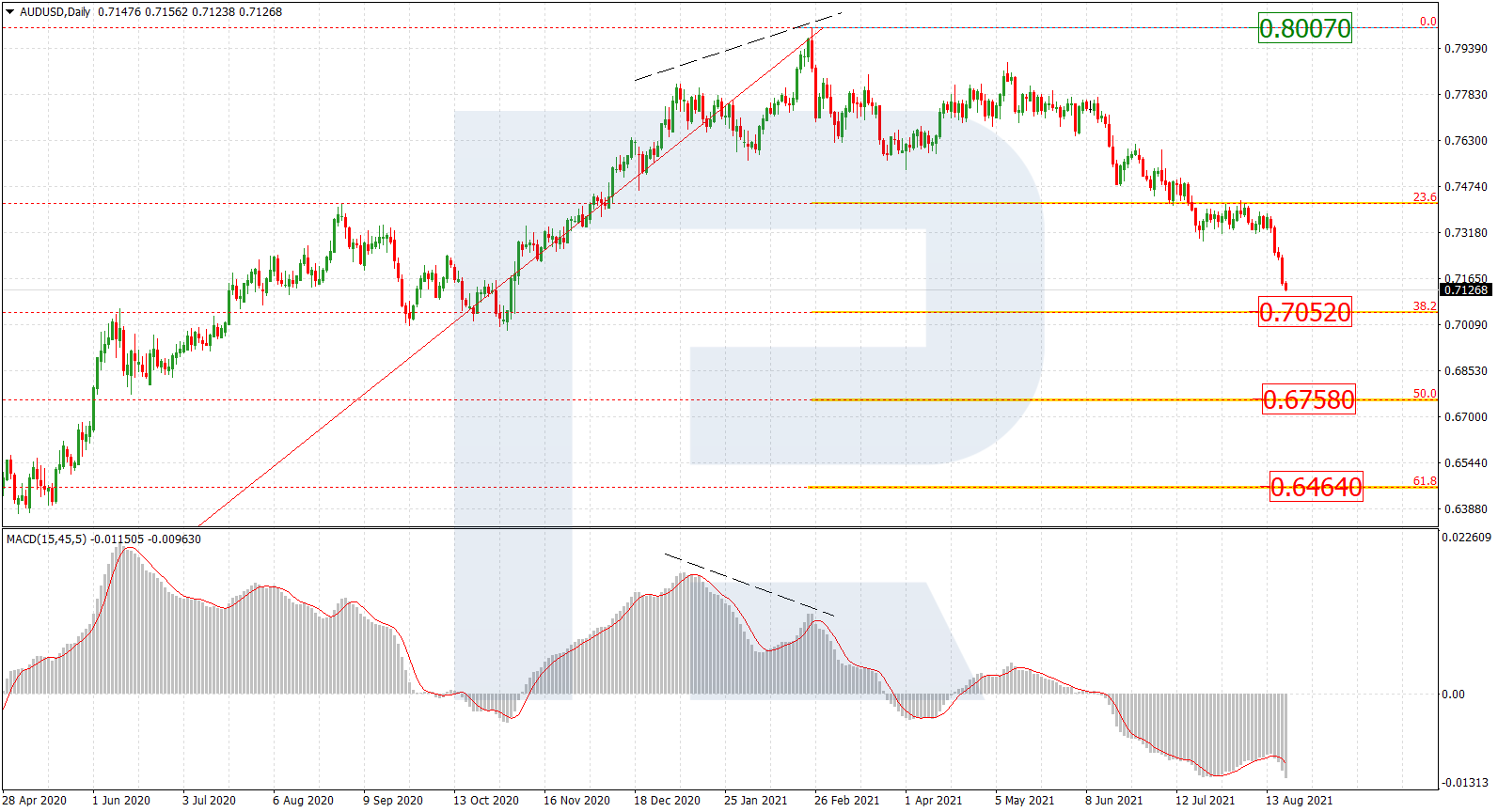Click the 0.0 Fibonacci level label

click(x=1428, y=22)
